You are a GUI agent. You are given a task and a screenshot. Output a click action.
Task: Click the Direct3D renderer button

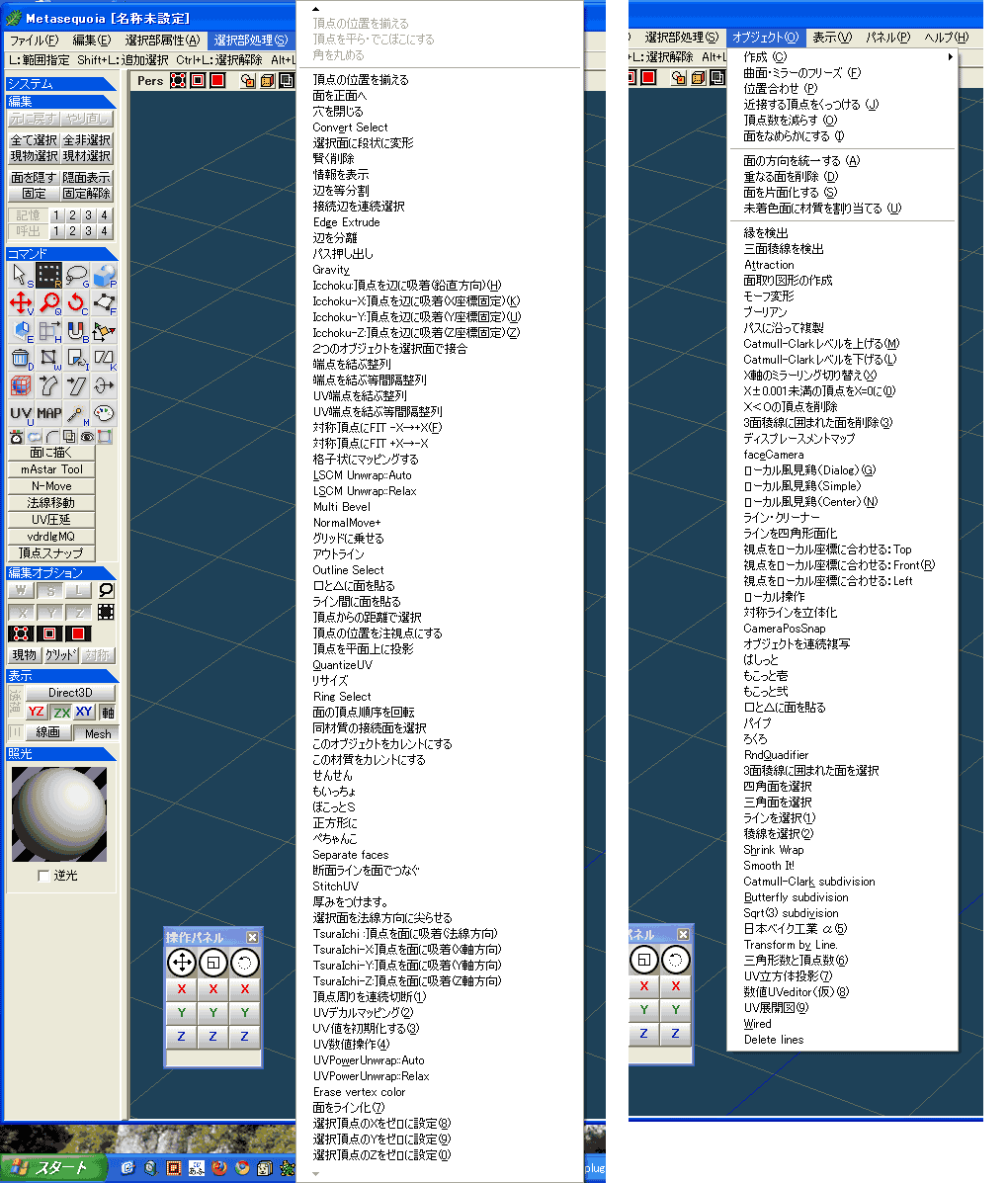click(71, 693)
